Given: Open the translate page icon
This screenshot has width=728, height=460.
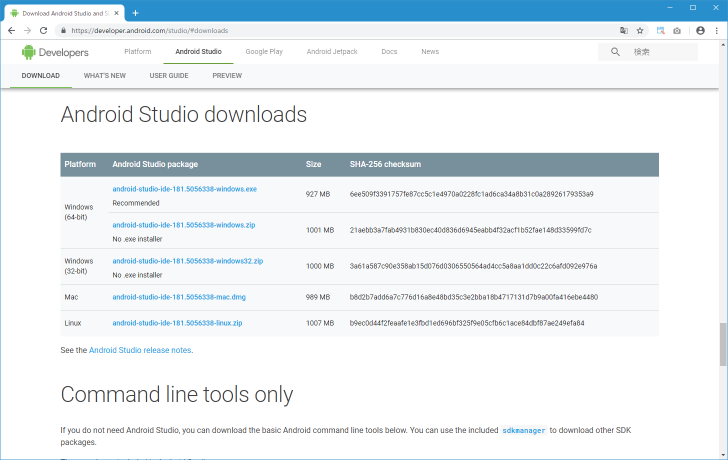Looking at the screenshot, I should click(624, 31).
